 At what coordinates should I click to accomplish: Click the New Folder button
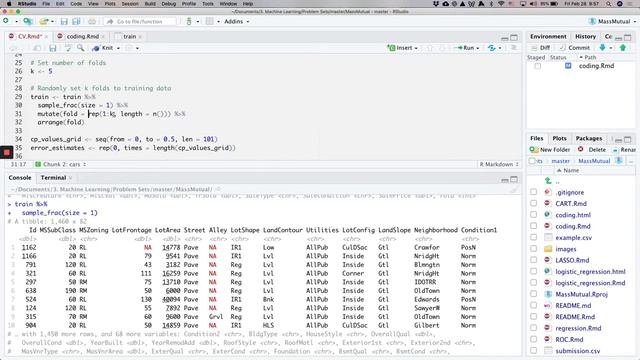550,150
